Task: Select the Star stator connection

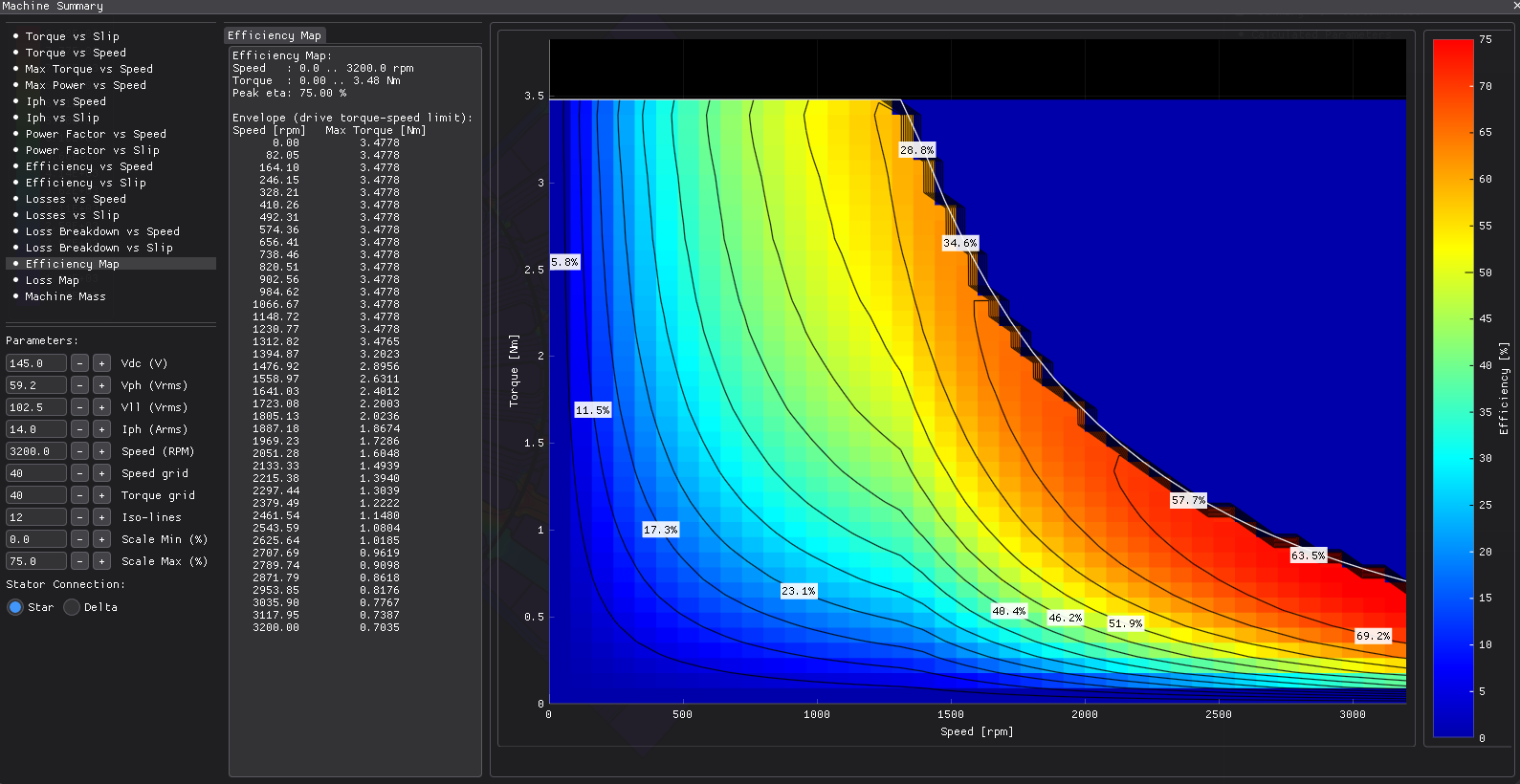Action: (x=15, y=607)
